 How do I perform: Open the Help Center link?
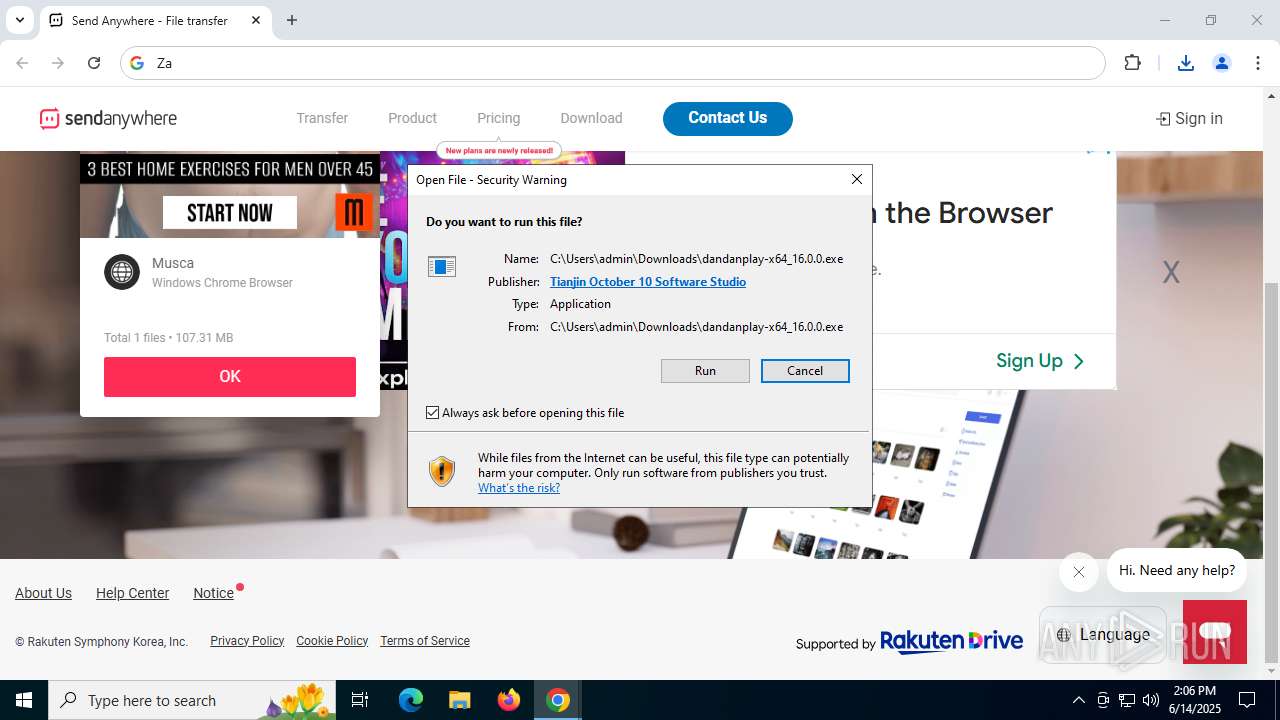point(132,593)
